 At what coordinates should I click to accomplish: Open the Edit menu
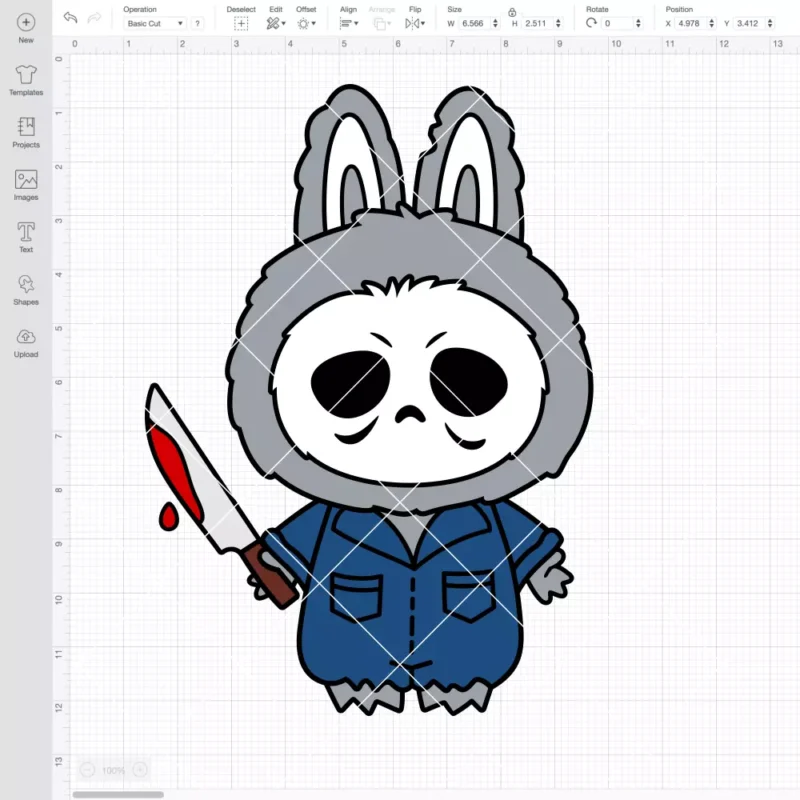coord(276,23)
